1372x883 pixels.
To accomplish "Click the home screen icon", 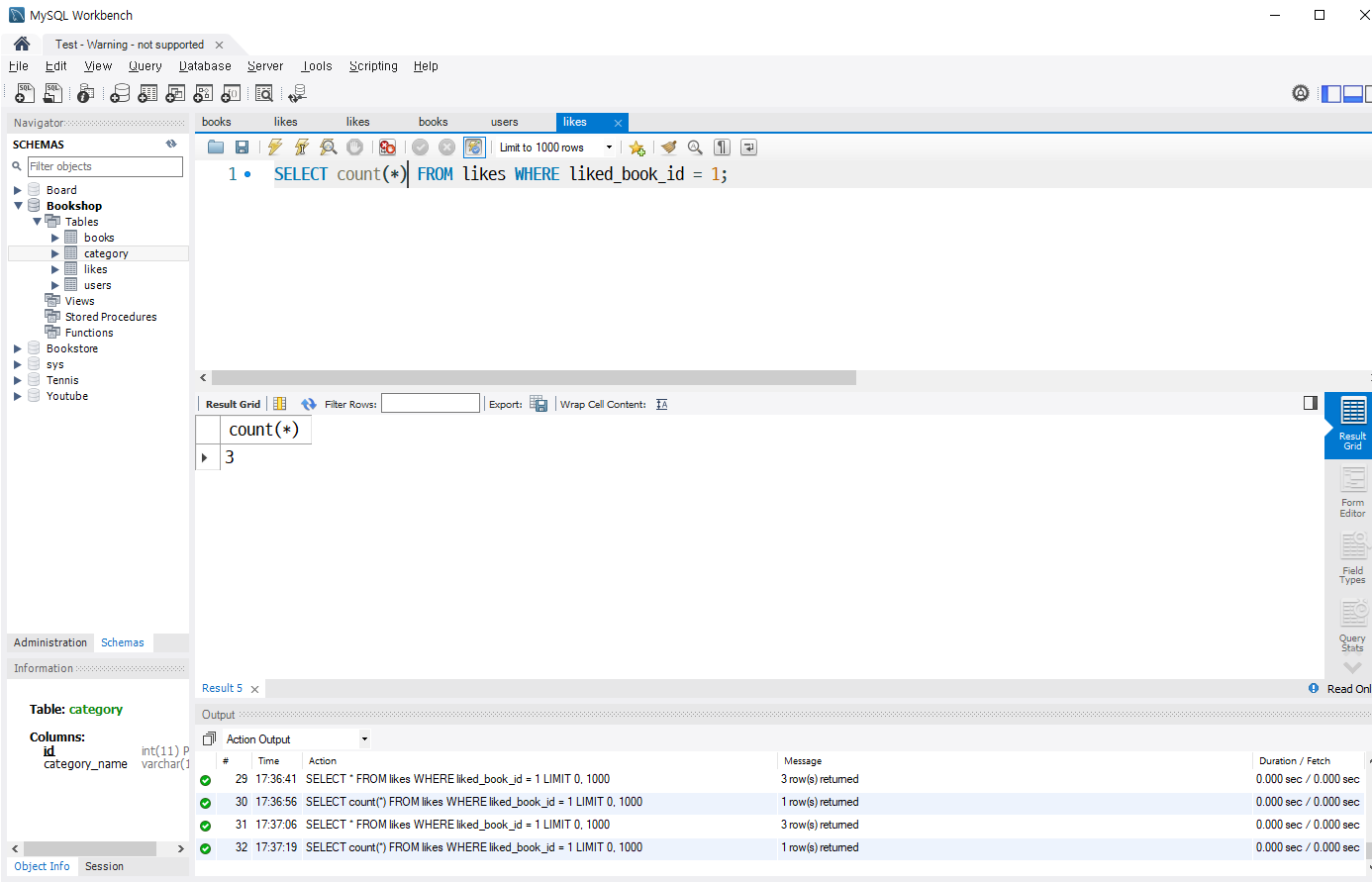I will tap(22, 44).
